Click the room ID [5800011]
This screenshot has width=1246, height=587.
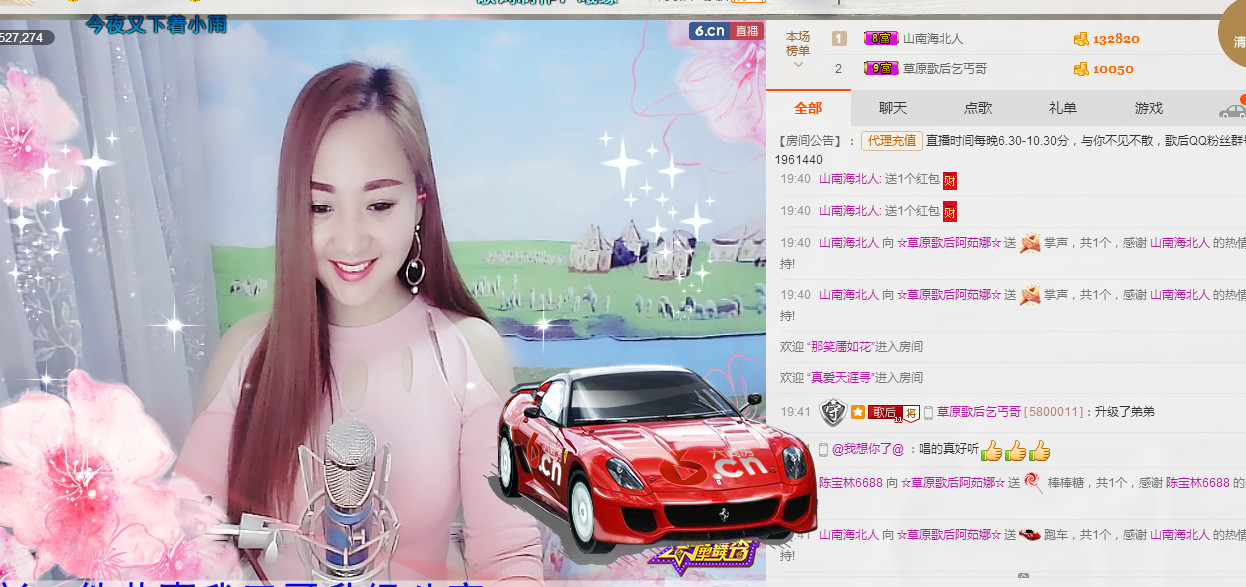pyautogui.click(x=1053, y=412)
